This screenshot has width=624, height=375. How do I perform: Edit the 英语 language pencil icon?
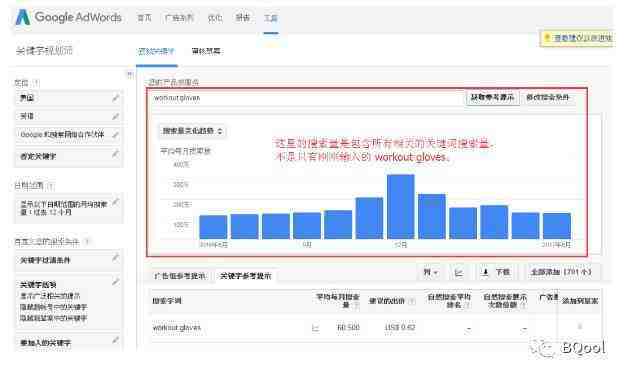point(115,116)
